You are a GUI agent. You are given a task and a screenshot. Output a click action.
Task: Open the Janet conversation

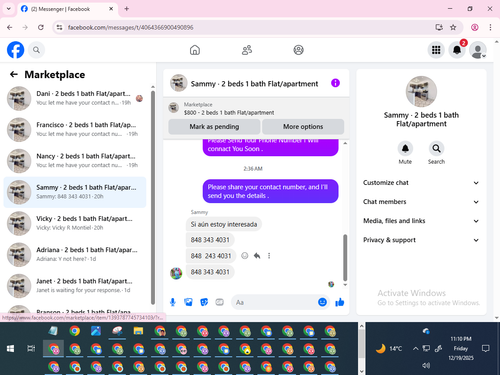coord(75,286)
